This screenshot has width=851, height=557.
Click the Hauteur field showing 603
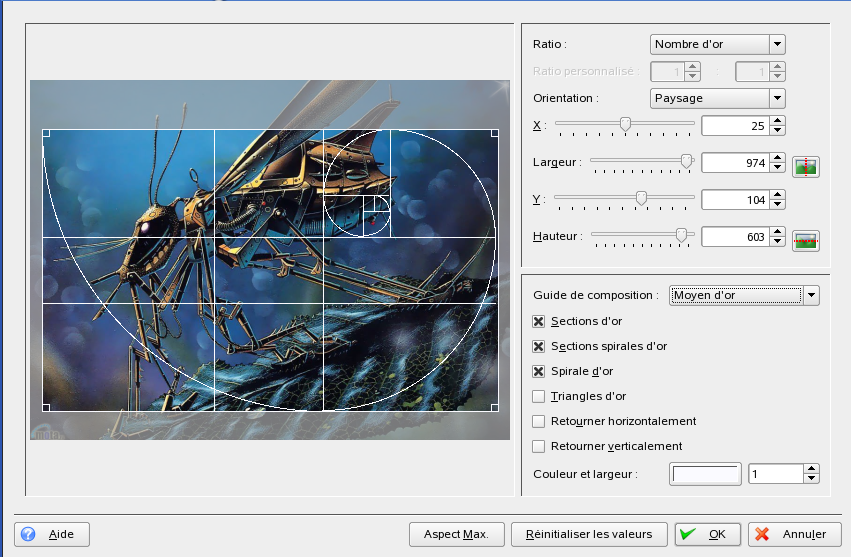point(735,237)
